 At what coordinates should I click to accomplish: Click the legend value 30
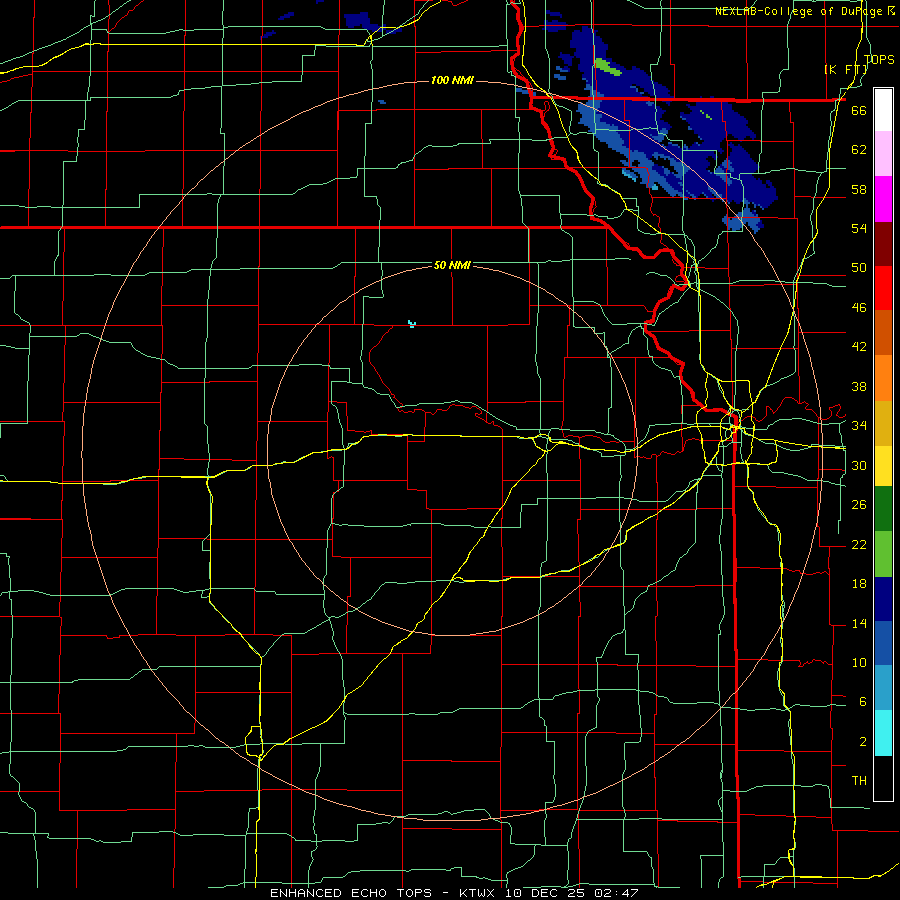click(859, 465)
